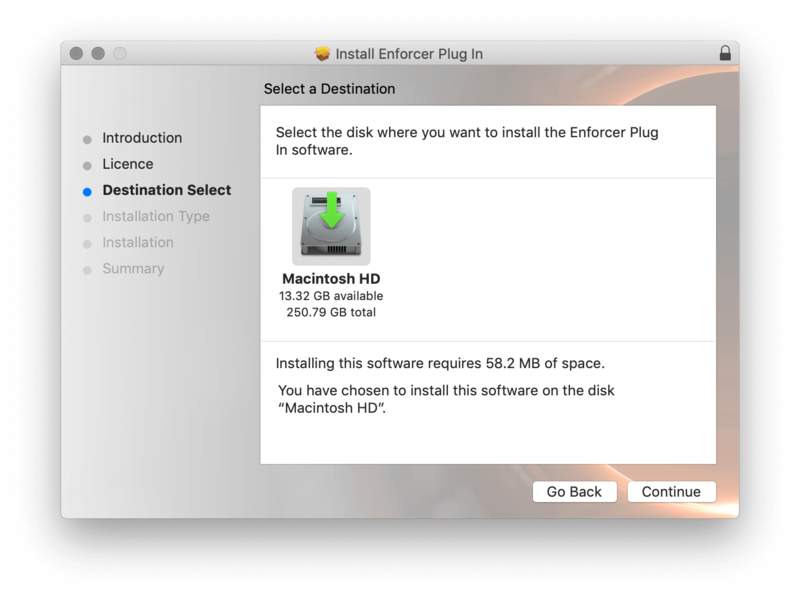
Task: Click the bullet beside Summary
Action: tap(87, 269)
